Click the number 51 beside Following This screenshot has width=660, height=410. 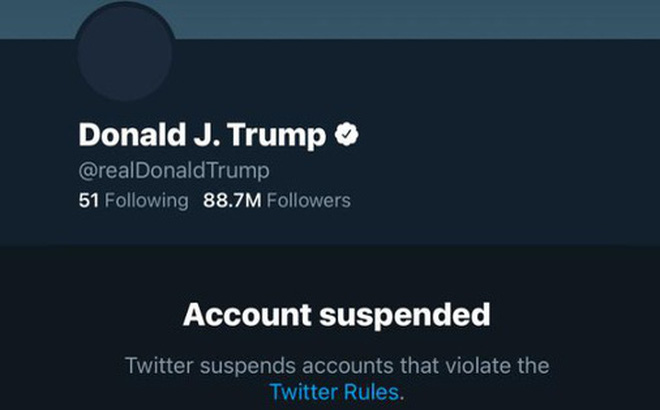(88, 200)
